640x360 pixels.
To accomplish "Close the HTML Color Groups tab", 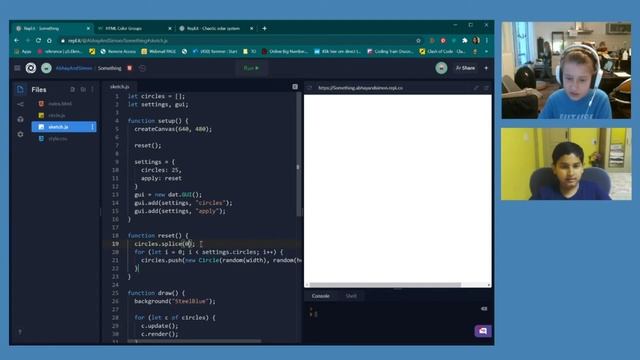I will (x=170, y=29).
